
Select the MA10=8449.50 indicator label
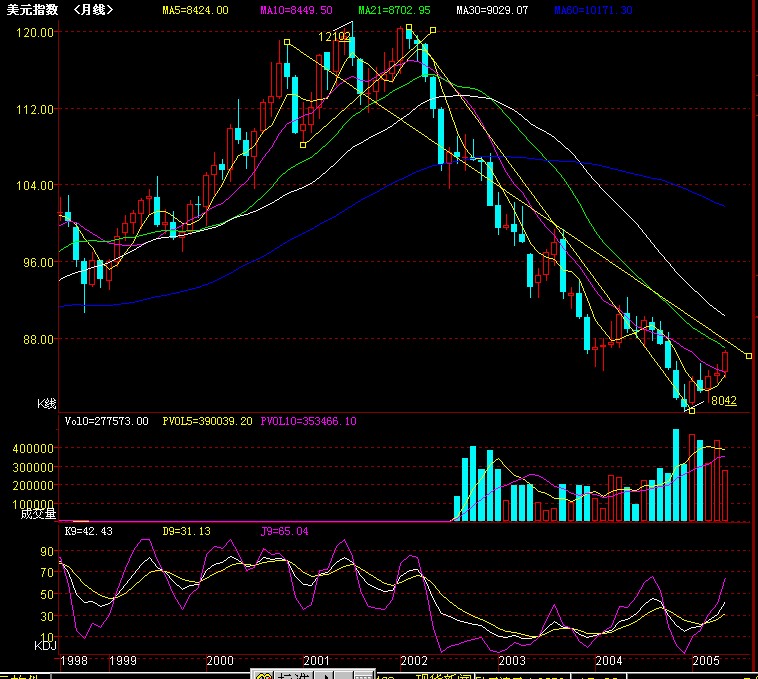click(x=296, y=10)
